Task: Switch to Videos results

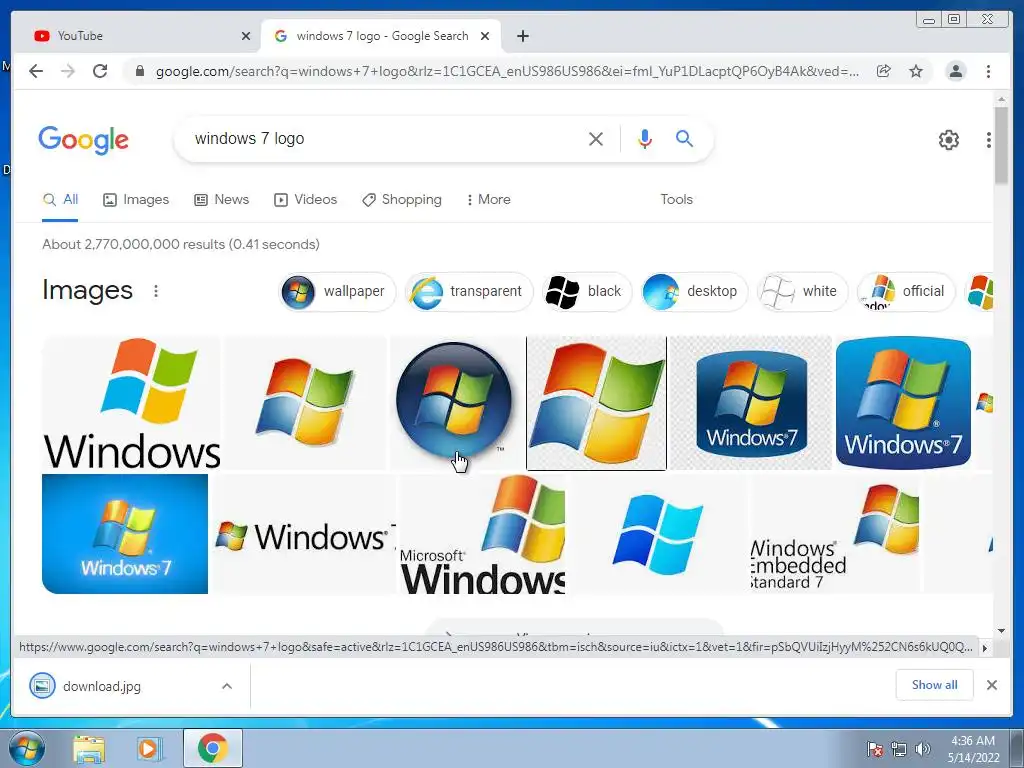Action: [305, 200]
